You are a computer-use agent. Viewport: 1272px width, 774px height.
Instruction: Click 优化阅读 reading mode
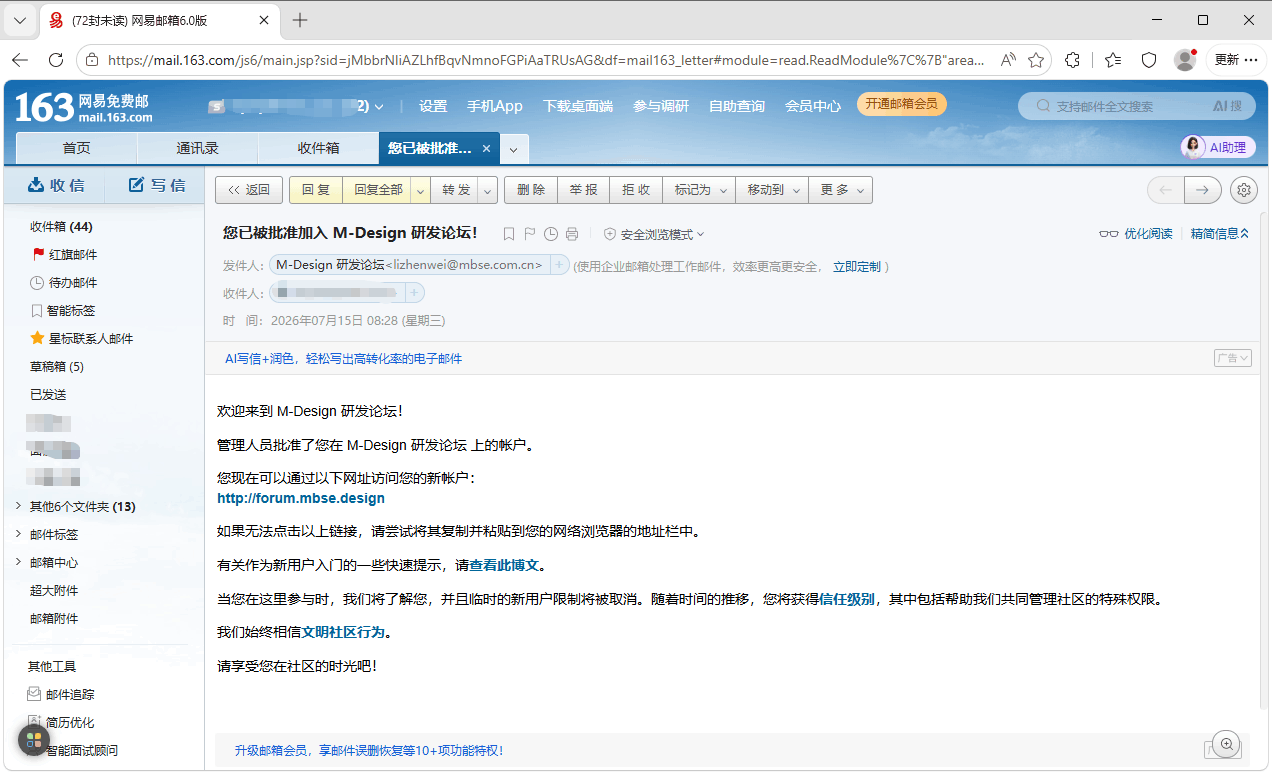(1136, 234)
